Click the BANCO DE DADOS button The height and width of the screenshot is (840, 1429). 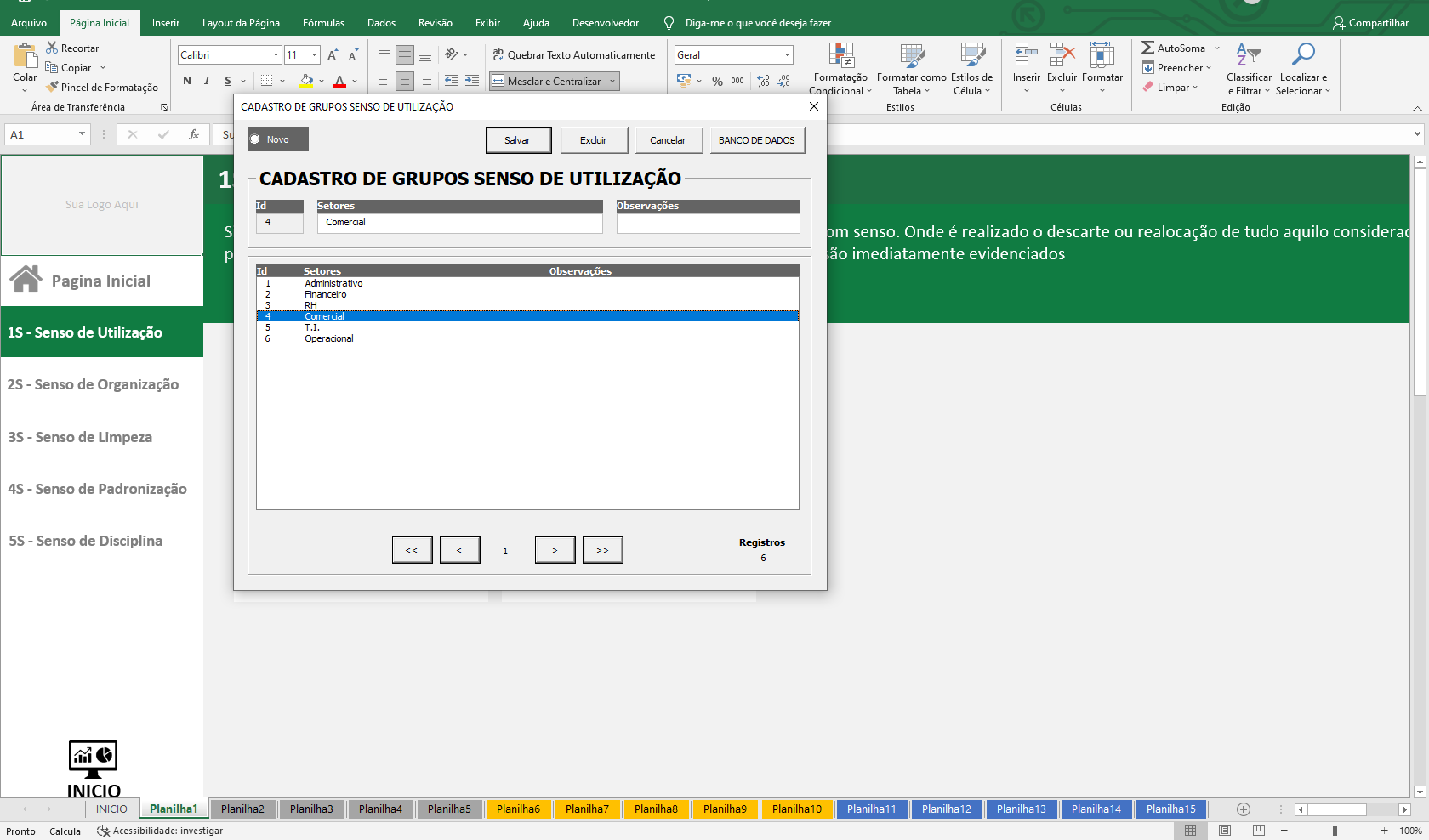coord(756,140)
